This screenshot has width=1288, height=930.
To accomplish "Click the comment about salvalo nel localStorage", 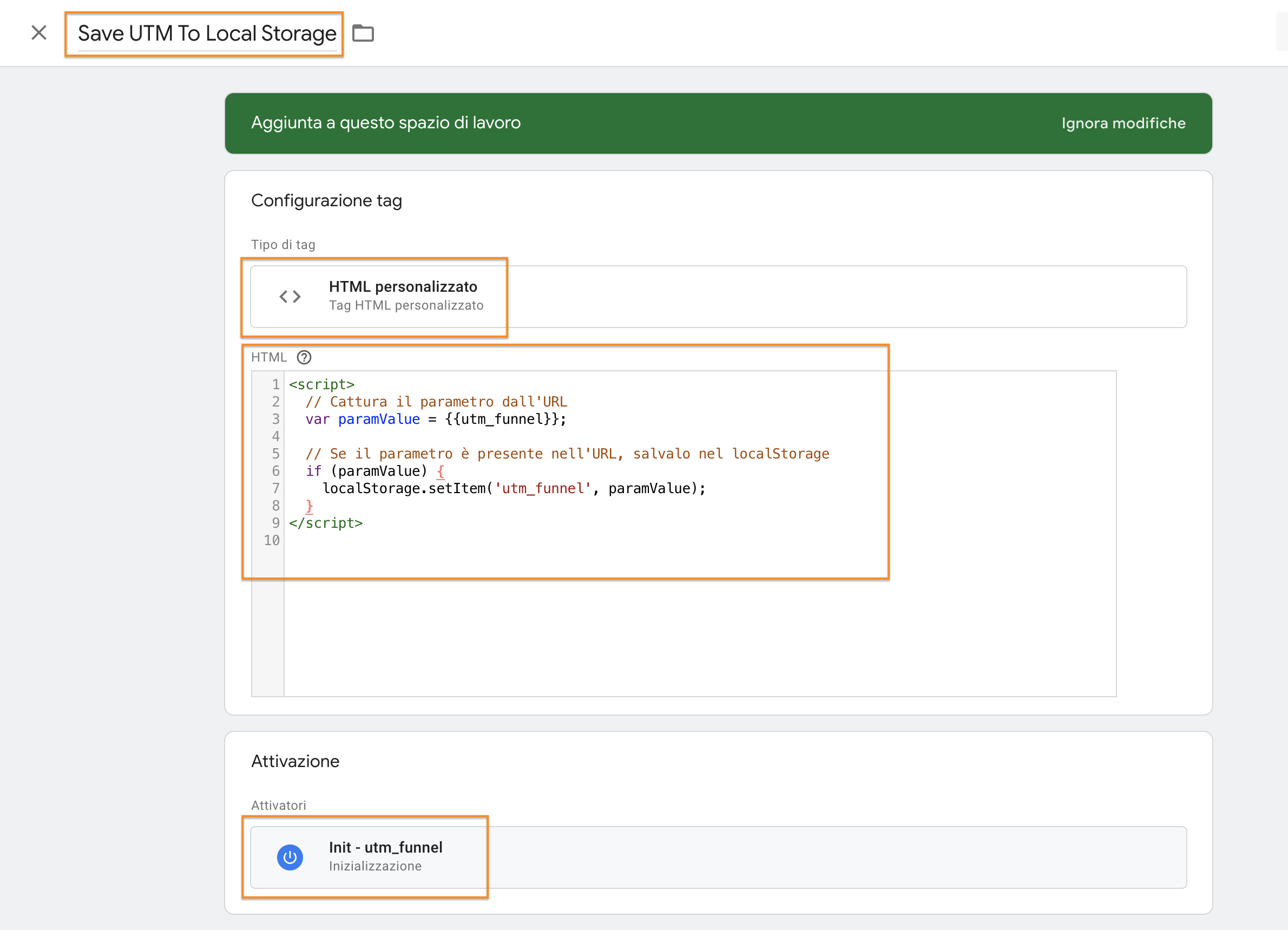I will pyautogui.click(x=567, y=454).
